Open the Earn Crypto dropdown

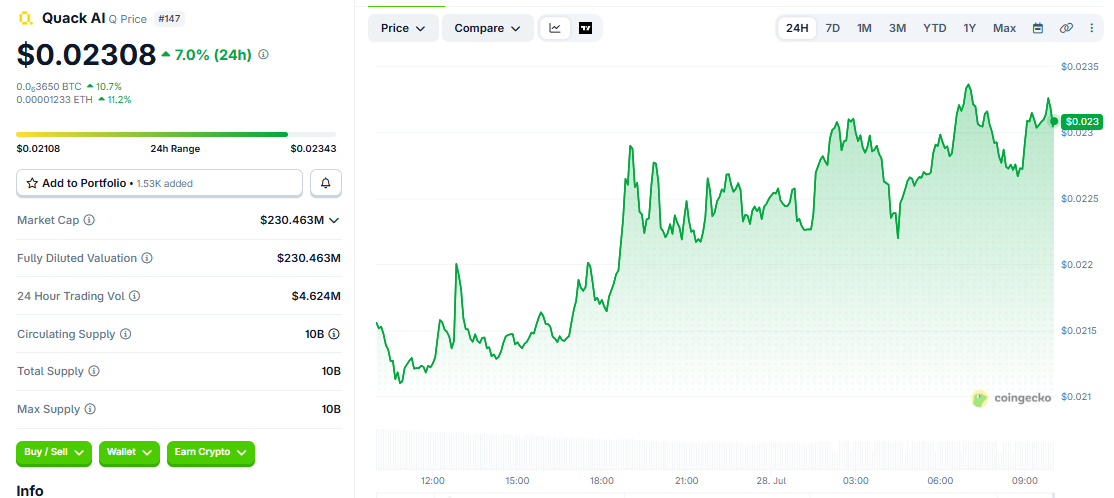(211, 453)
